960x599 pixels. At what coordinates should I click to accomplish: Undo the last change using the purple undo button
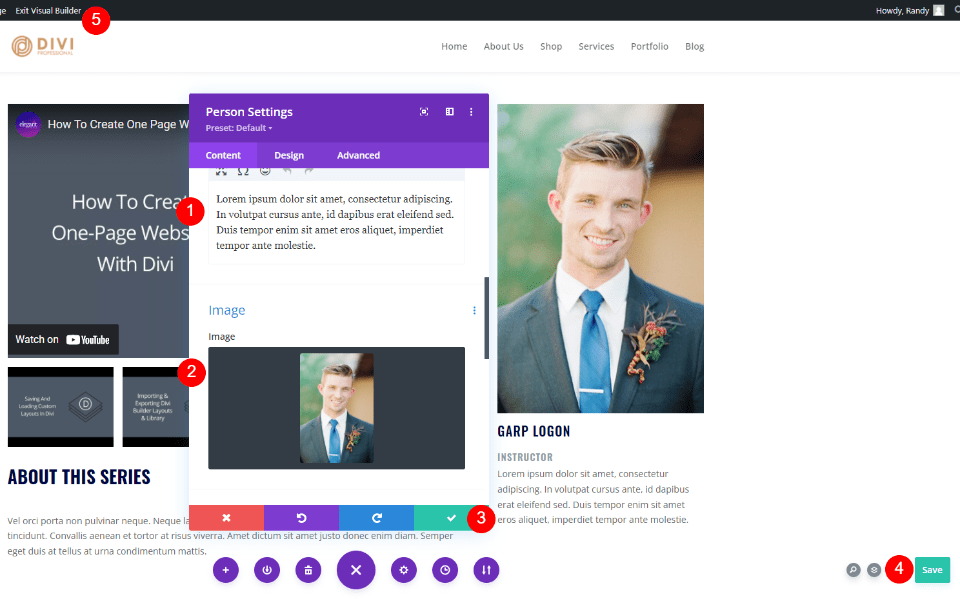[301, 518]
